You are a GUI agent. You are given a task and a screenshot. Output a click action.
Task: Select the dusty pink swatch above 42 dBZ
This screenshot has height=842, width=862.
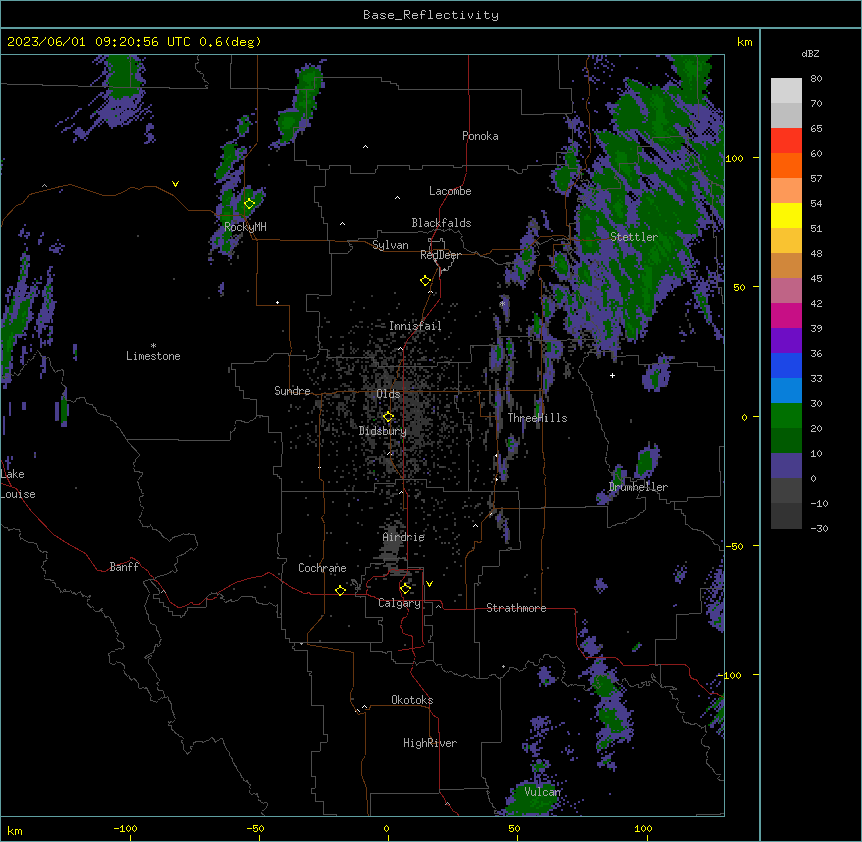click(x=786, y=291)
